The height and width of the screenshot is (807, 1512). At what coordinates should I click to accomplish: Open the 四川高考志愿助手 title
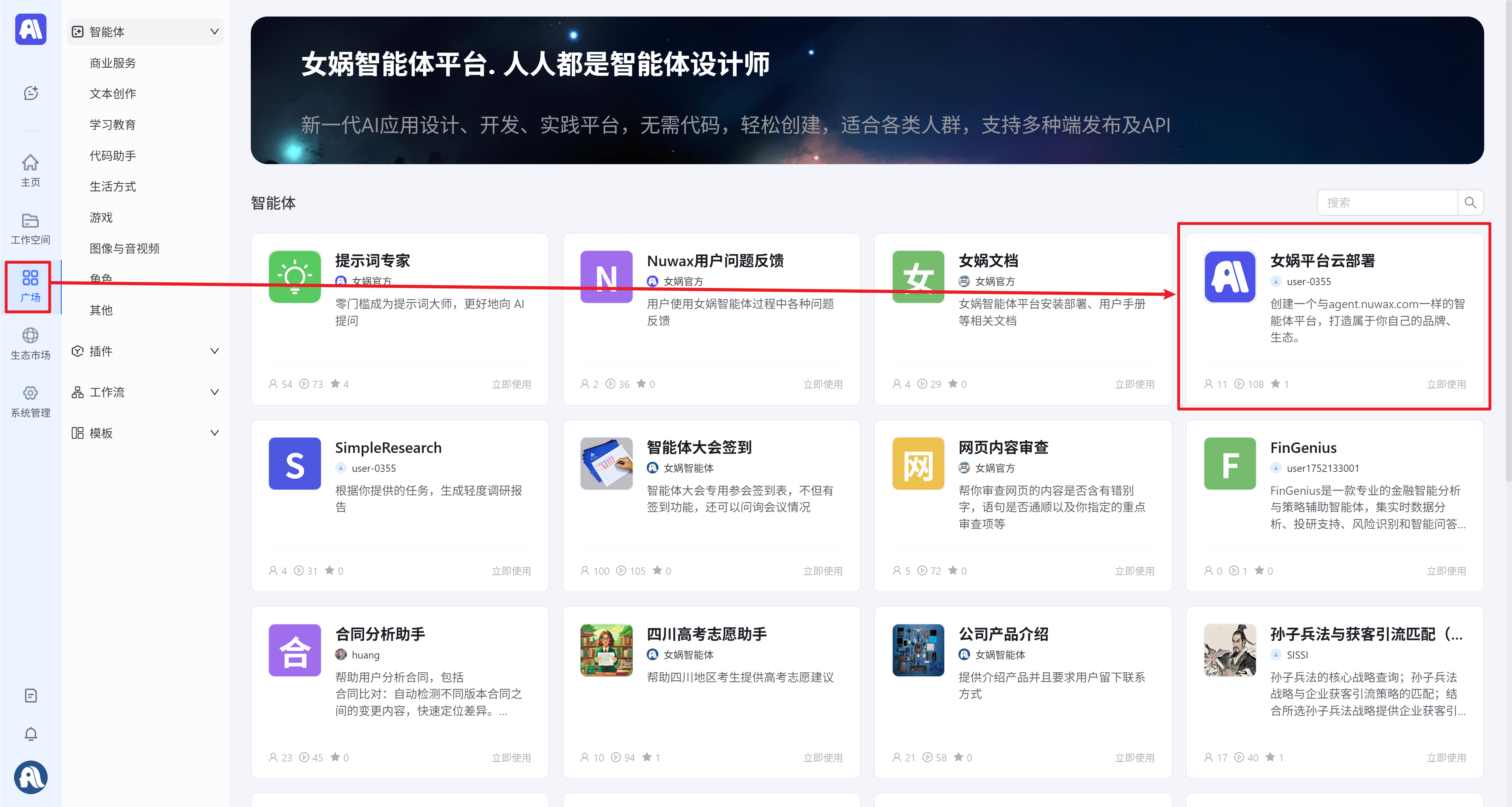click(x=706, y=634)
